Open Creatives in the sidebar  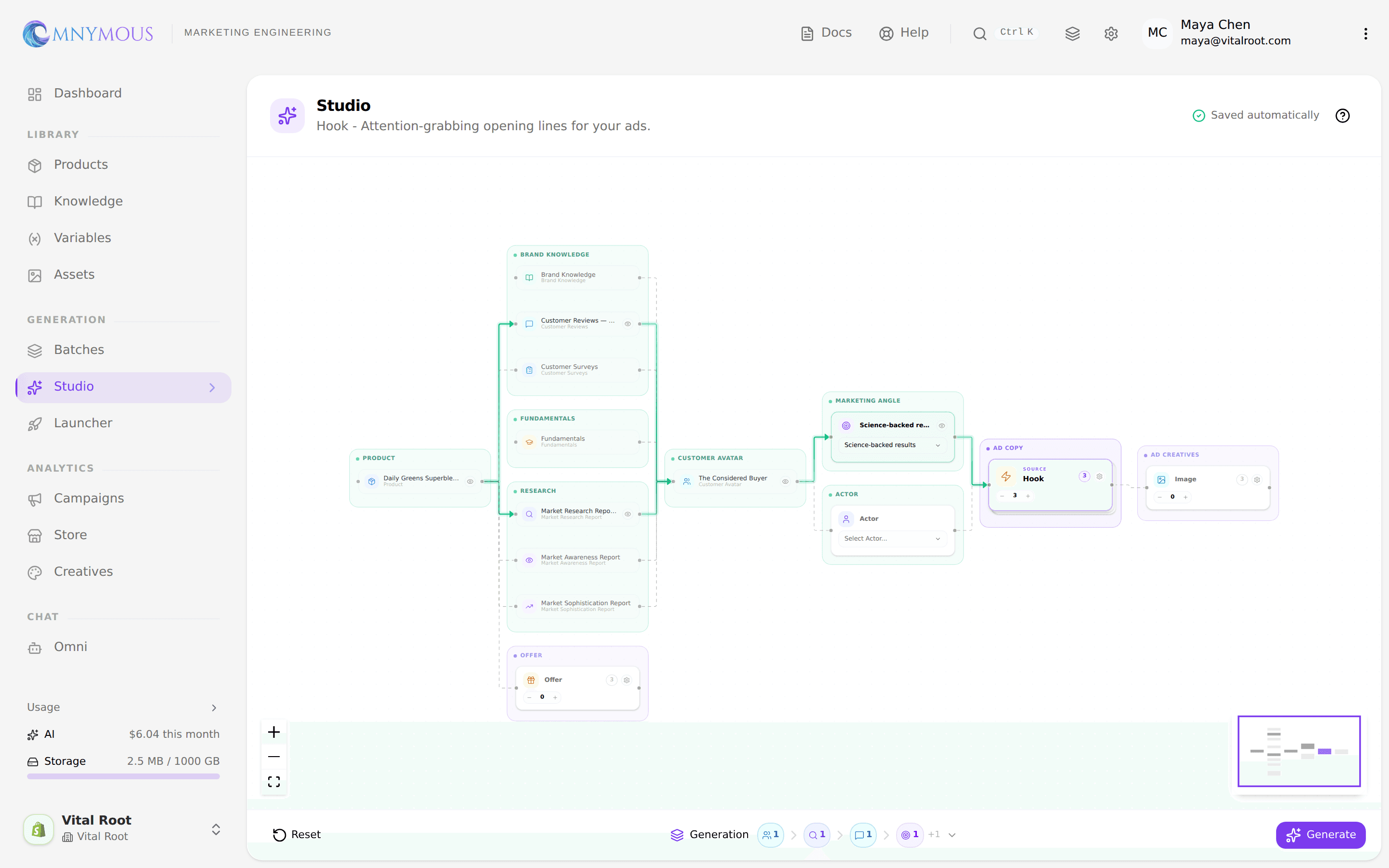coord(123,572)
